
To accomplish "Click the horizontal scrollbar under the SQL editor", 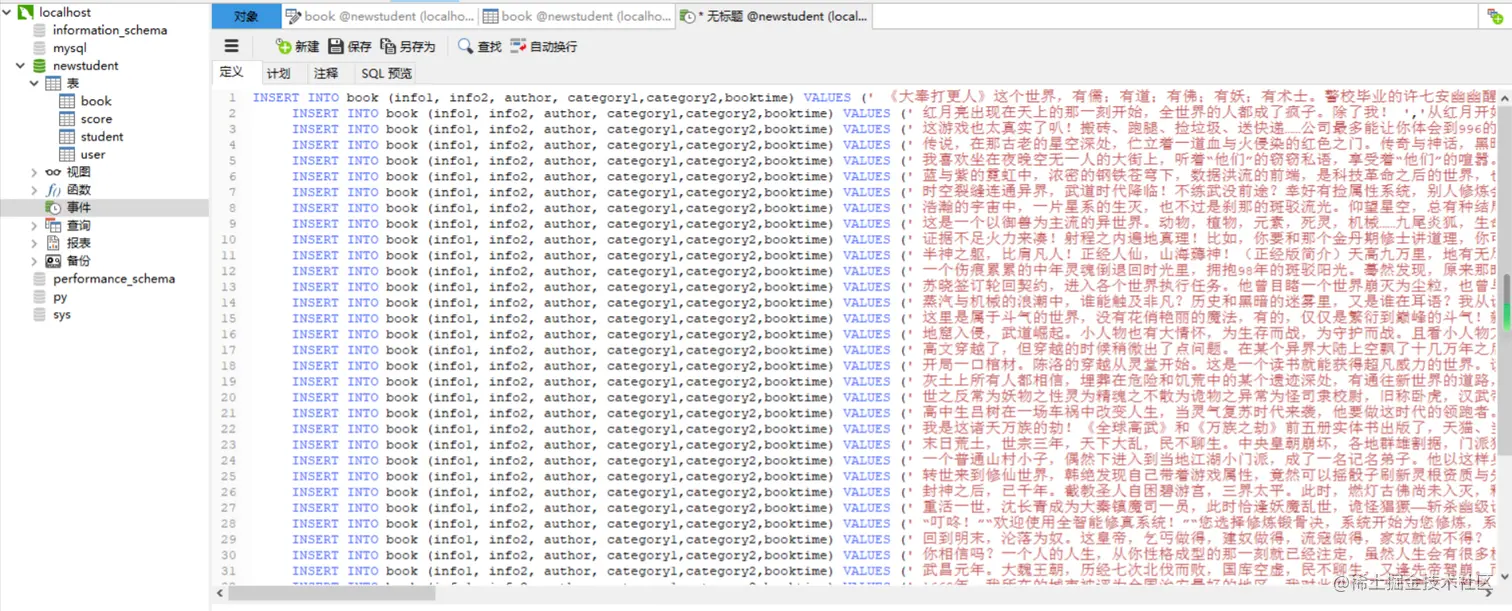I will click(331, 592).
